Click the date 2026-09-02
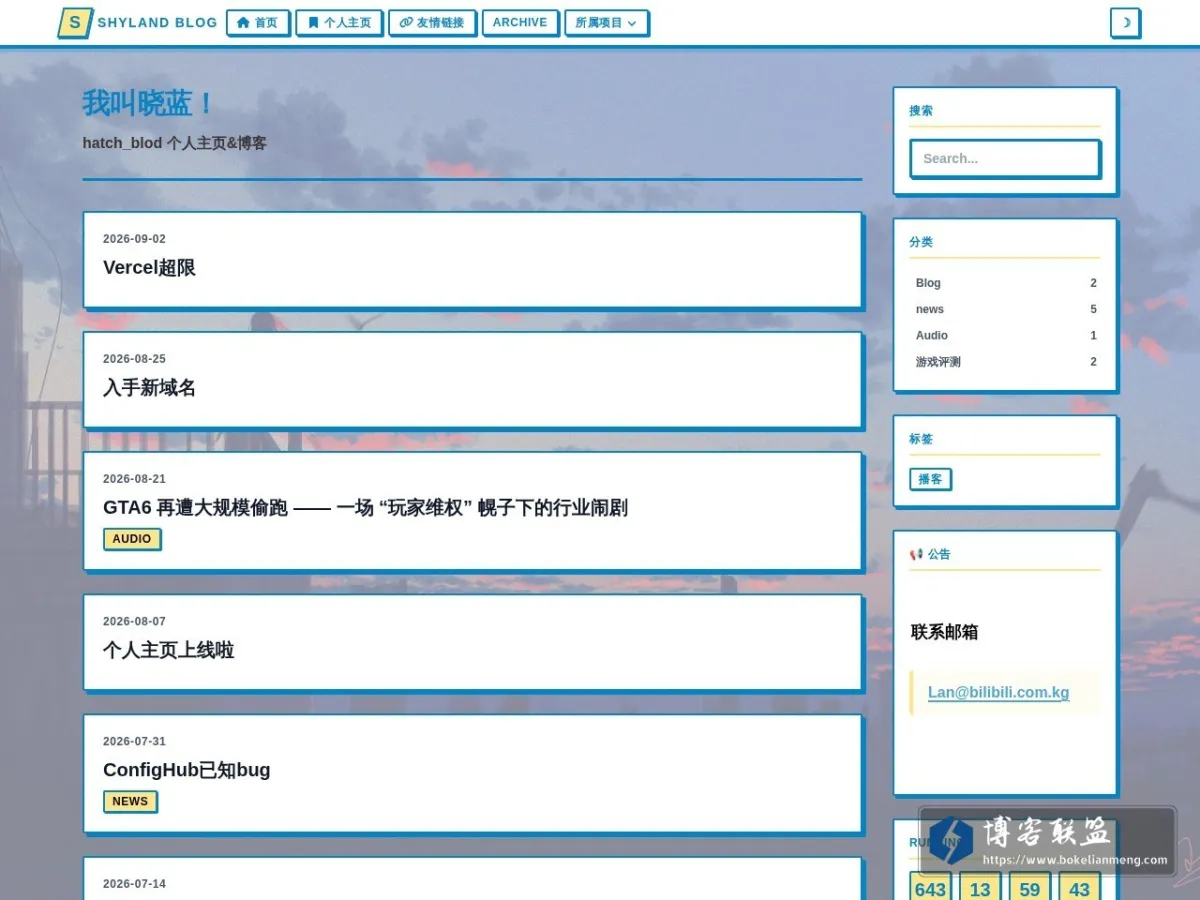 point(134,239)
